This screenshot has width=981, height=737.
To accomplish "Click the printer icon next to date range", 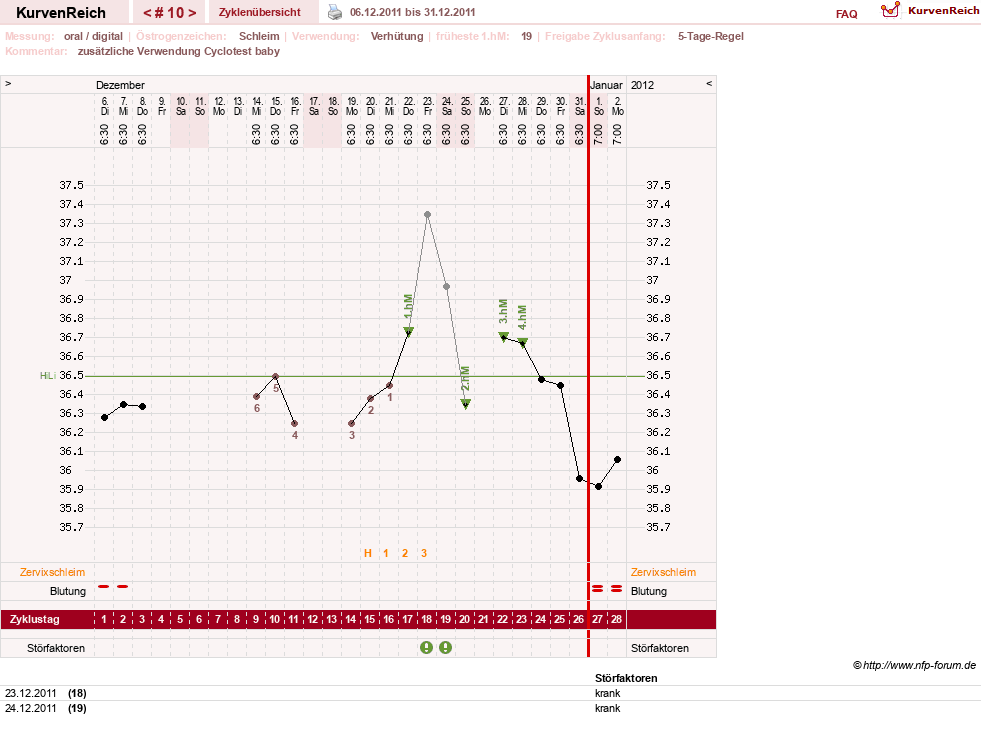I will (335, 12).
